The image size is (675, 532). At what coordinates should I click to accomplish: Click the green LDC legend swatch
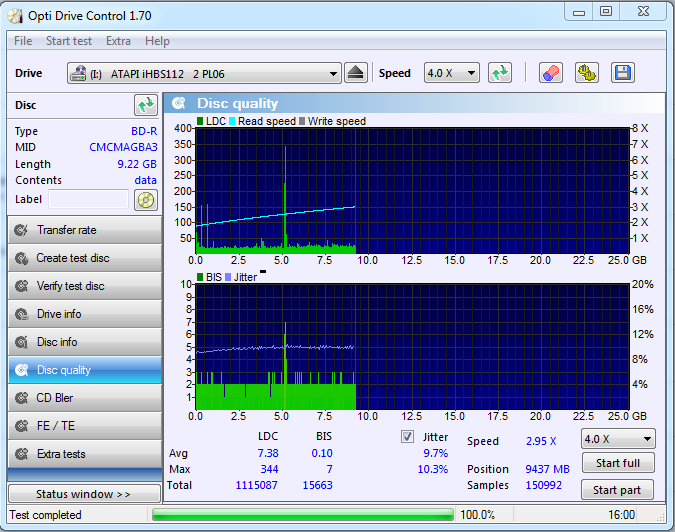click(x=200, y=121)
